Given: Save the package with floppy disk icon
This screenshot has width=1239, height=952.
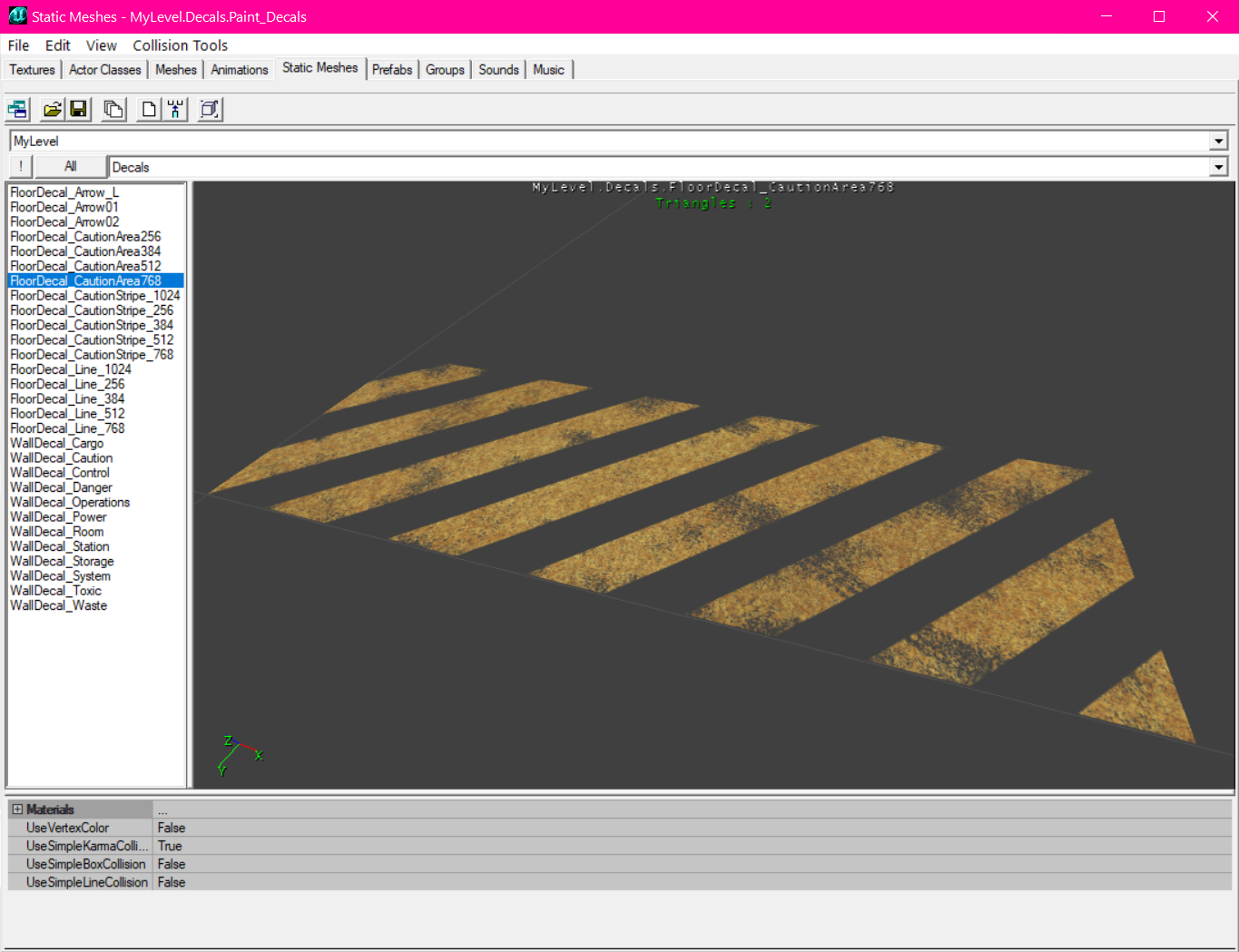Looking at the screenshot, I should [79, 110].
